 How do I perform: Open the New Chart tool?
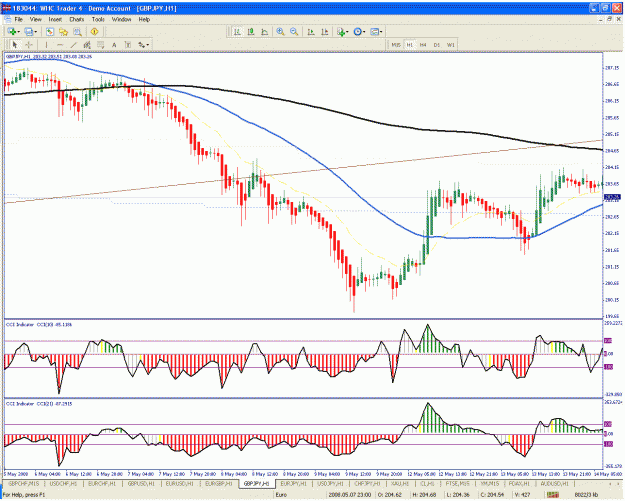(12, 31)
